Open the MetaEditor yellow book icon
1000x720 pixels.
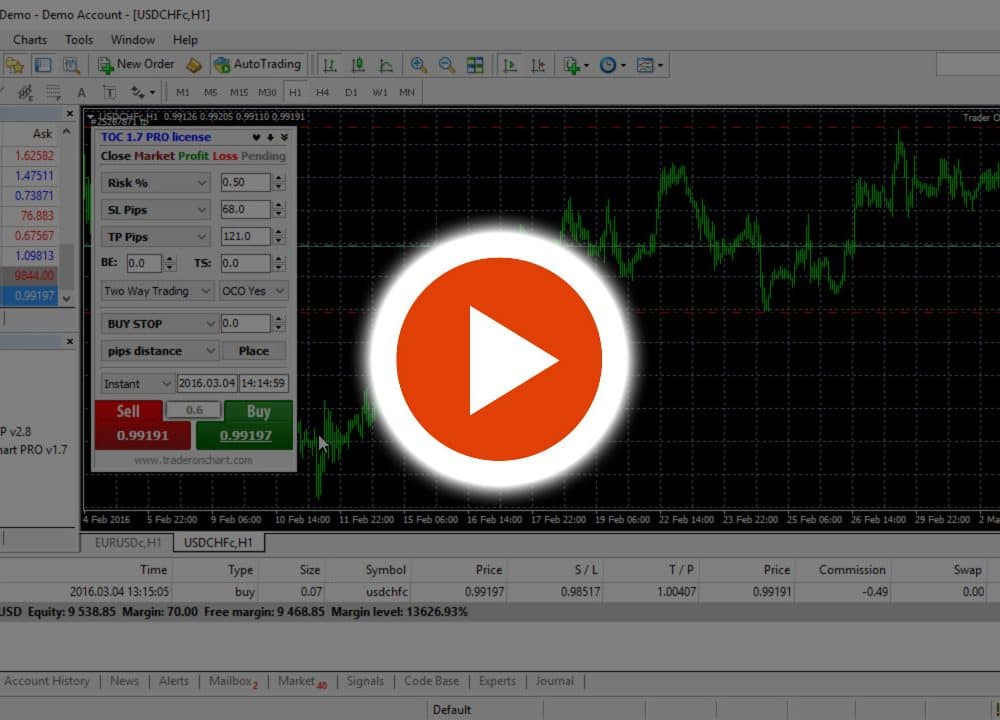click(194, 65)
